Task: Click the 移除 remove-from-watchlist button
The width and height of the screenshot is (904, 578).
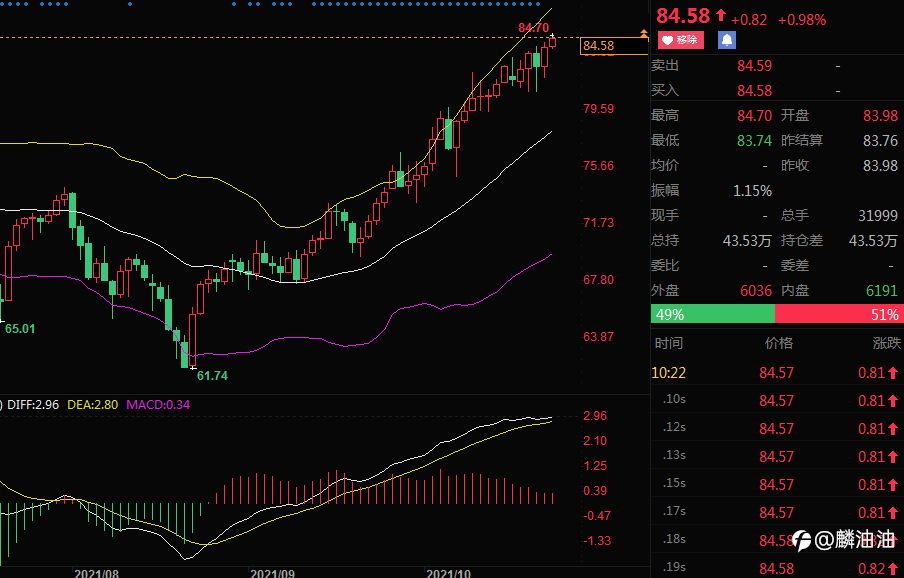Action: 681,40
